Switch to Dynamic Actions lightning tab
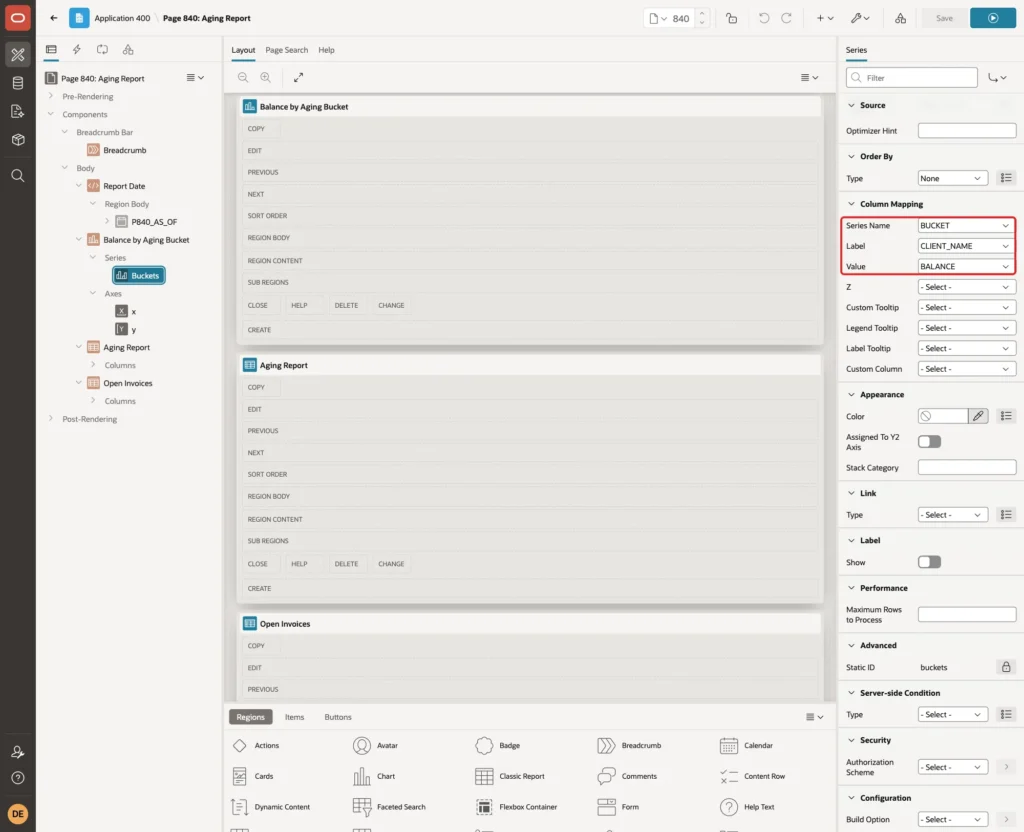The image size is (1024, 832). [76, 50]
